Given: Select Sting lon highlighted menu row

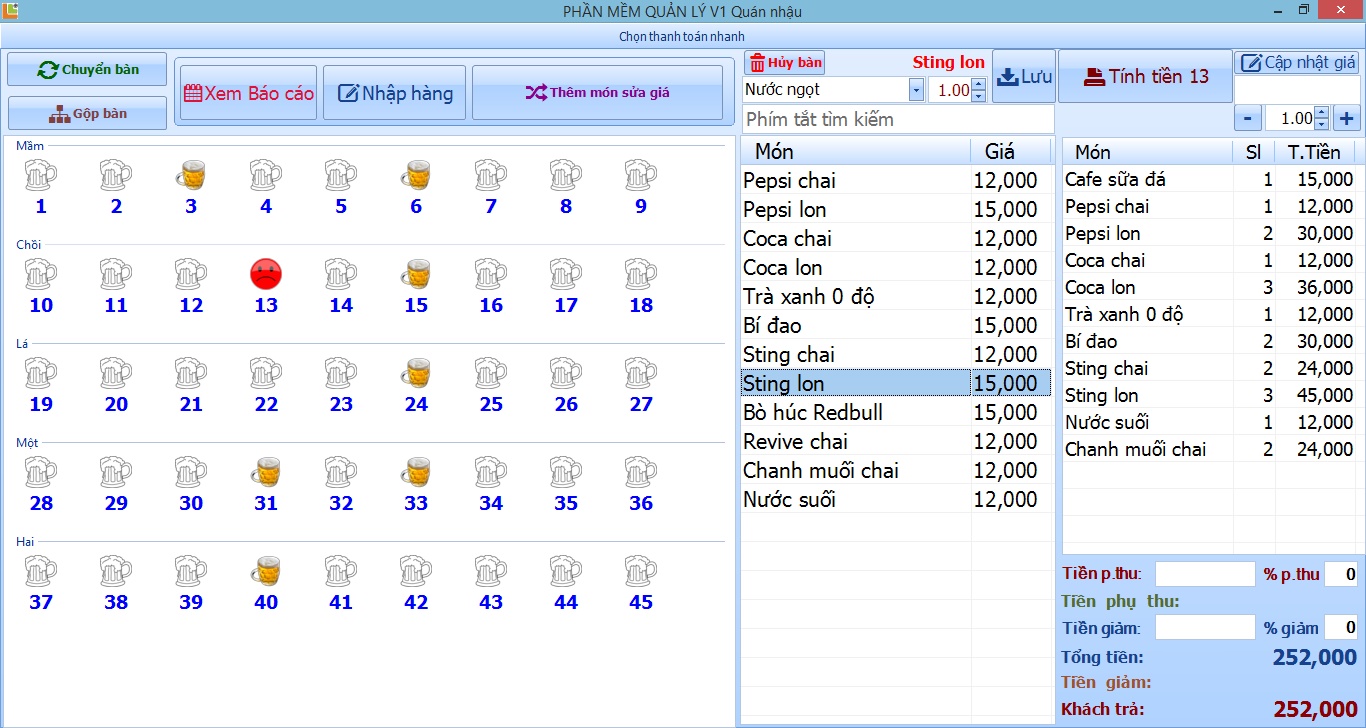Looking at the screenshot, I should 896,384.
